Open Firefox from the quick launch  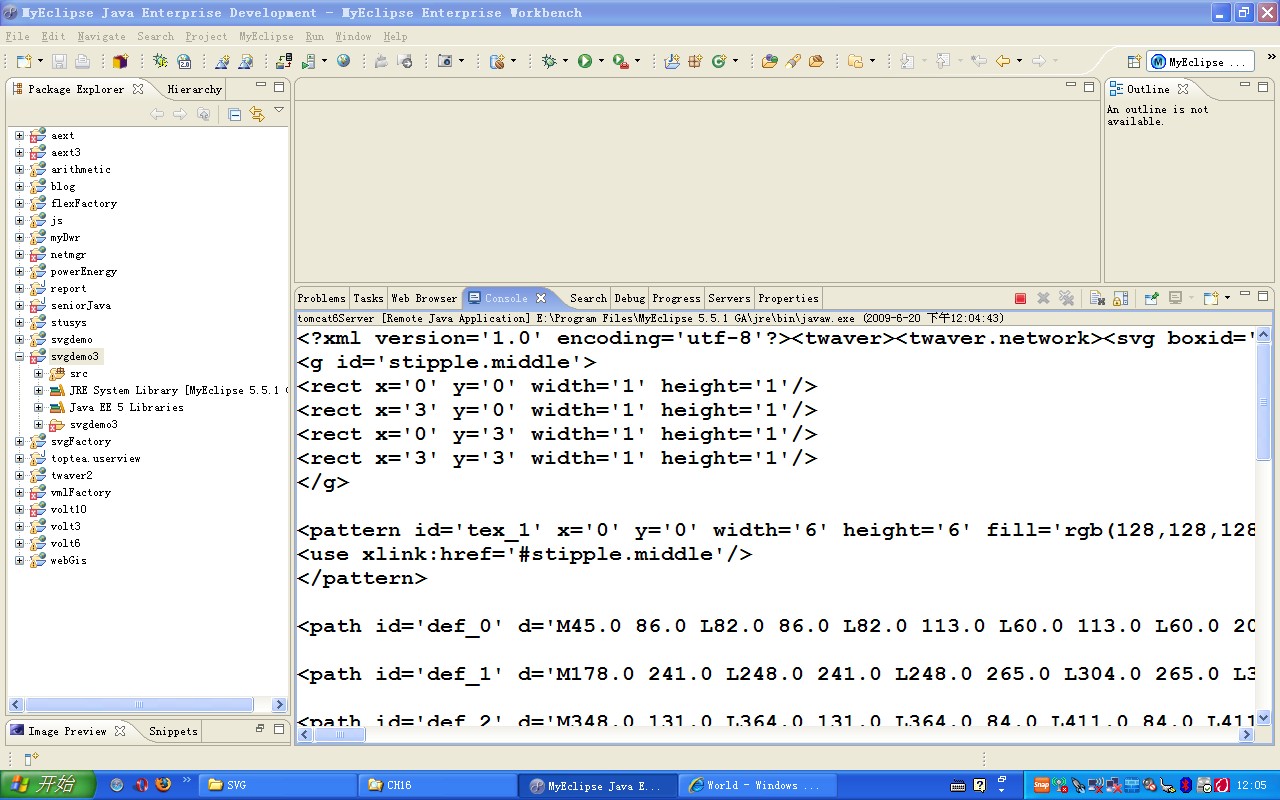pyautogui.click(x=162, y=785)
